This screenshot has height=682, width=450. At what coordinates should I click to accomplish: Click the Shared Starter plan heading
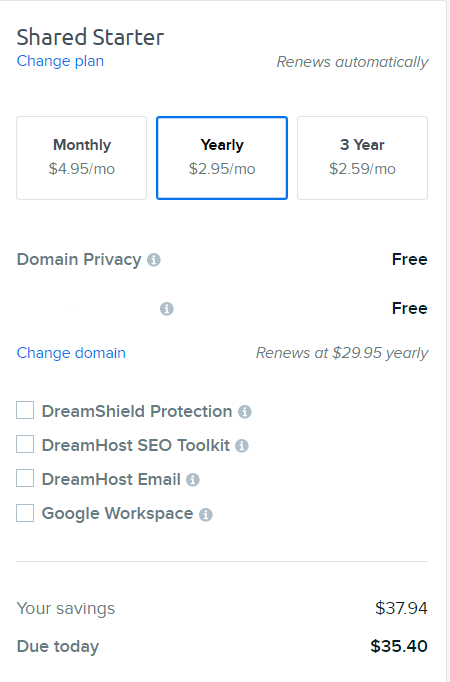[x=90, y=37]
